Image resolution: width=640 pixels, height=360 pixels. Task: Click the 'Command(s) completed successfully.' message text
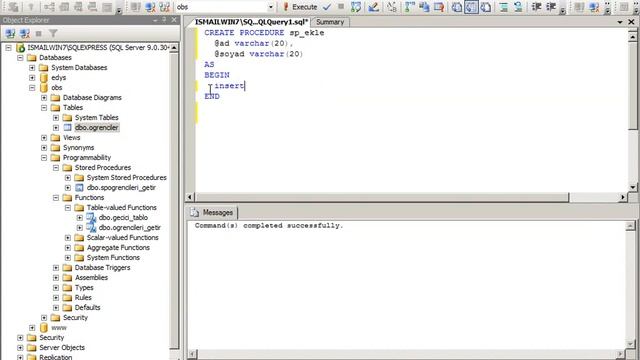coord(269,225)
